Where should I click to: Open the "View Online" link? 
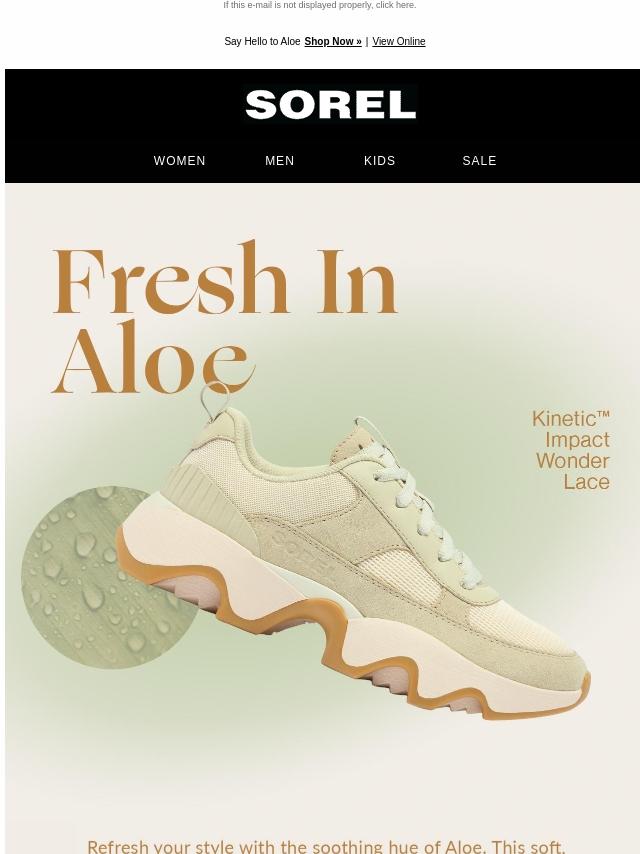click(399, 41)
